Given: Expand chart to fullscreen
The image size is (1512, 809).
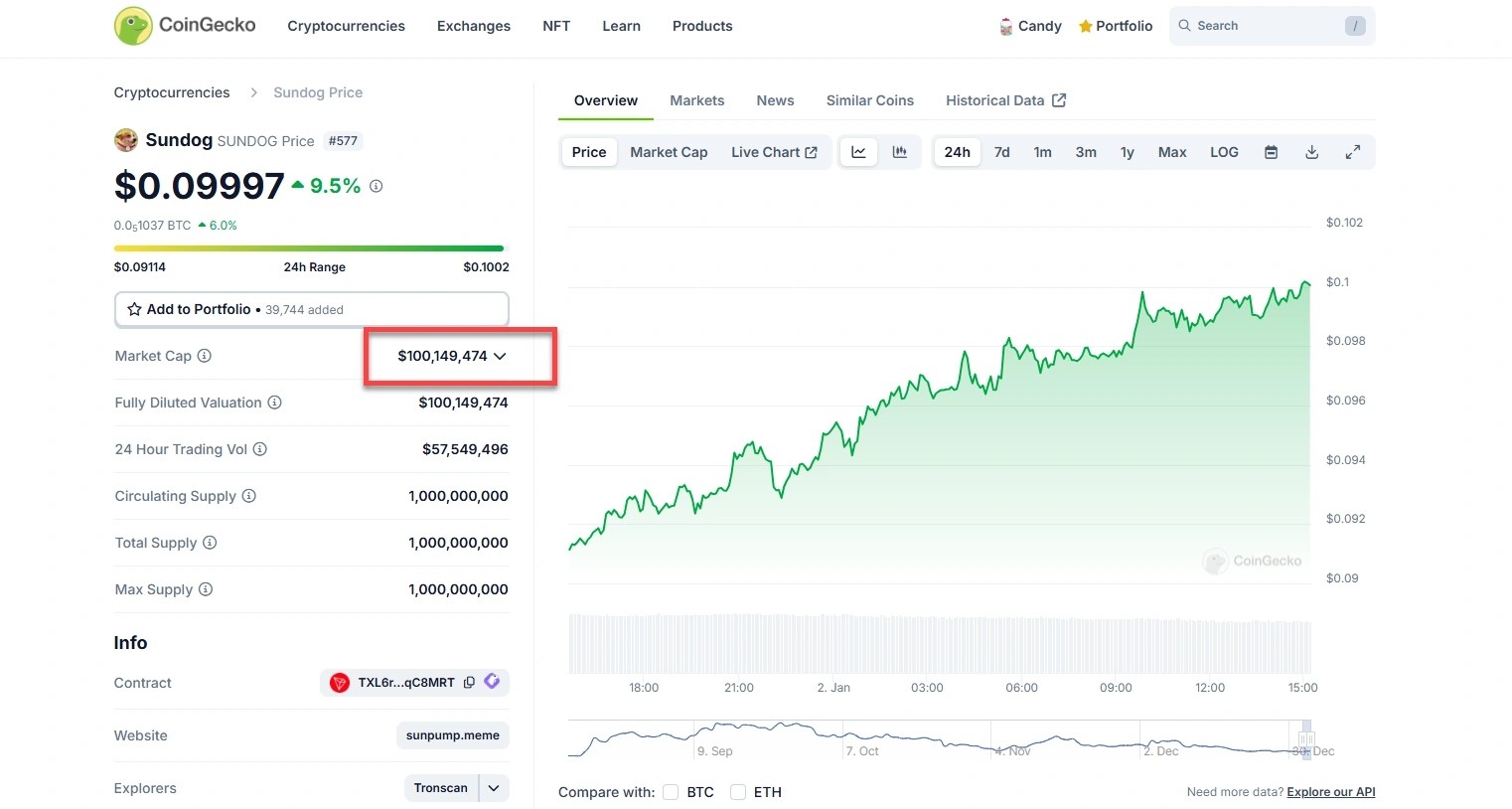Looking at the screenshot, I should 1352,152.
